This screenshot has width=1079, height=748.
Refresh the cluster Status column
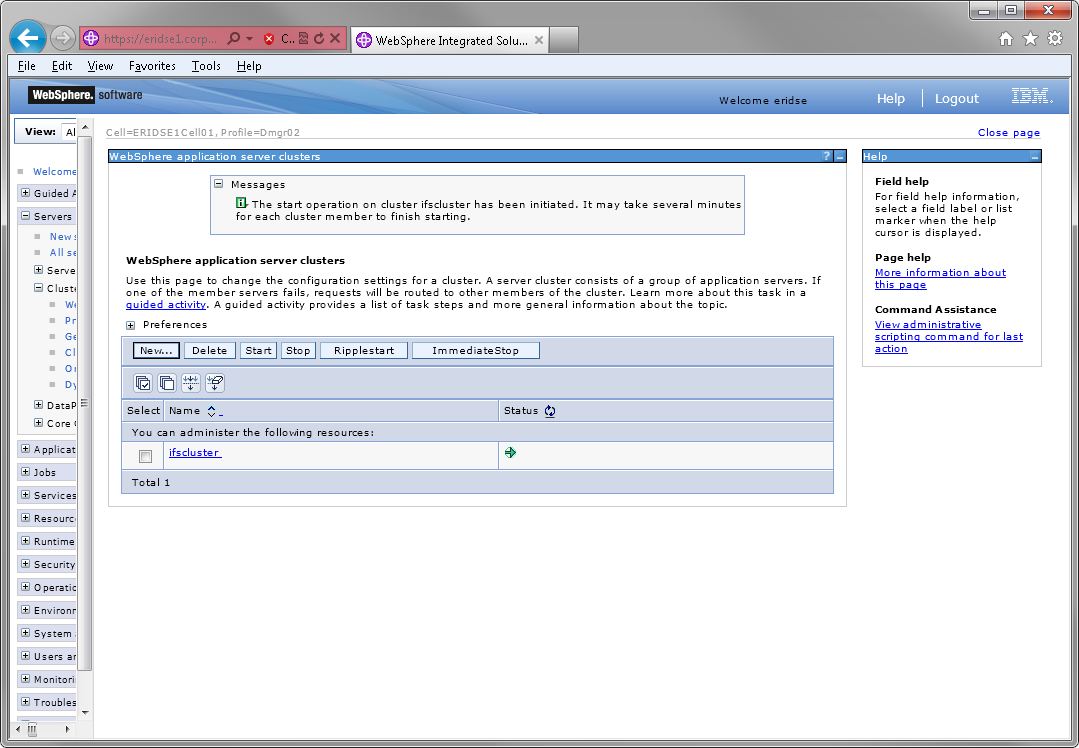(550, 411)
